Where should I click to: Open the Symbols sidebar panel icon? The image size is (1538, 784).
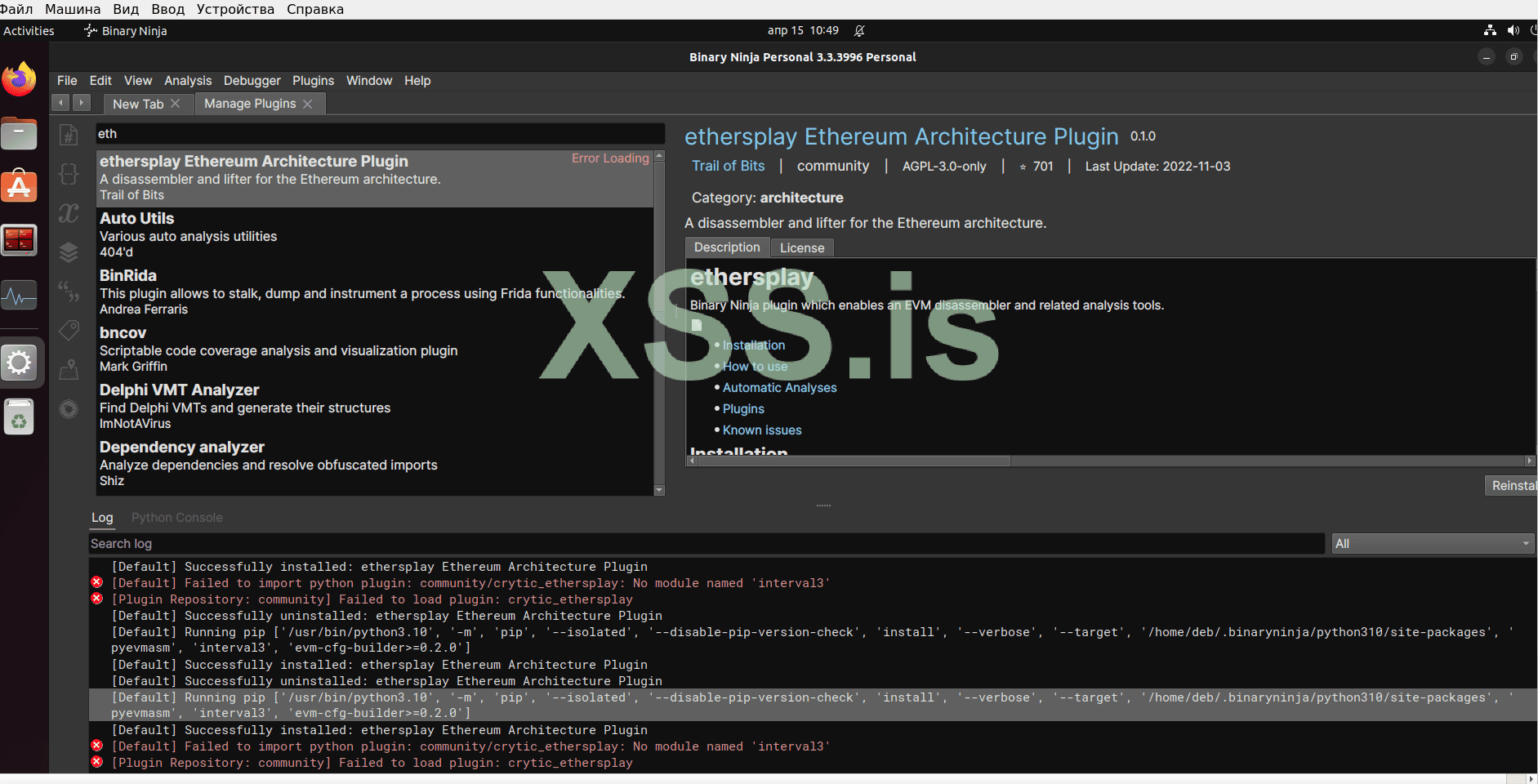pyautogui.click(x=69, y=135)
